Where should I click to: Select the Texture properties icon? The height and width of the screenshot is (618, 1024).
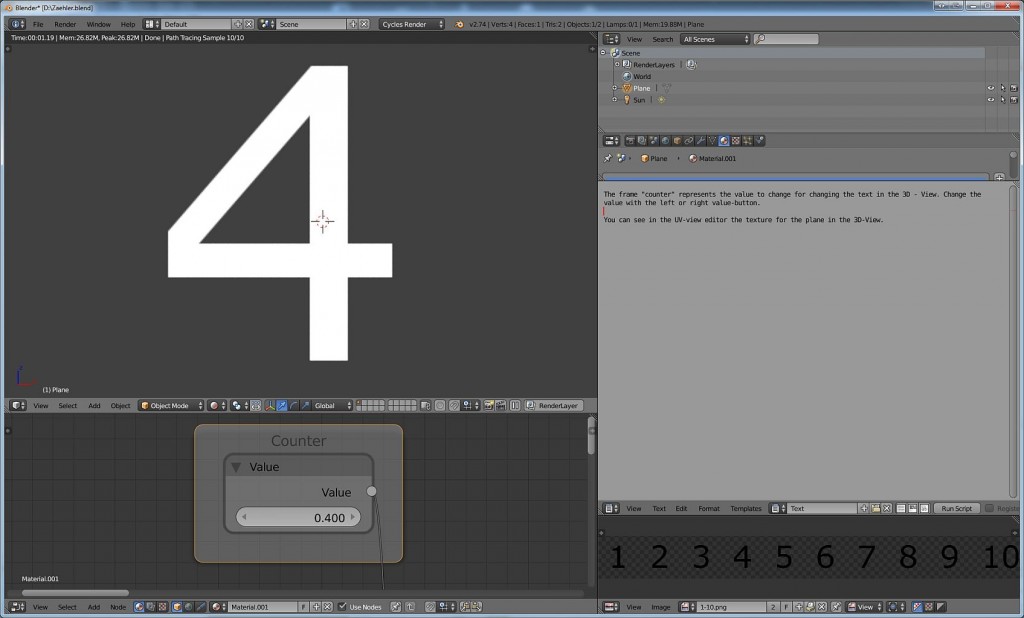coord(736,140)
